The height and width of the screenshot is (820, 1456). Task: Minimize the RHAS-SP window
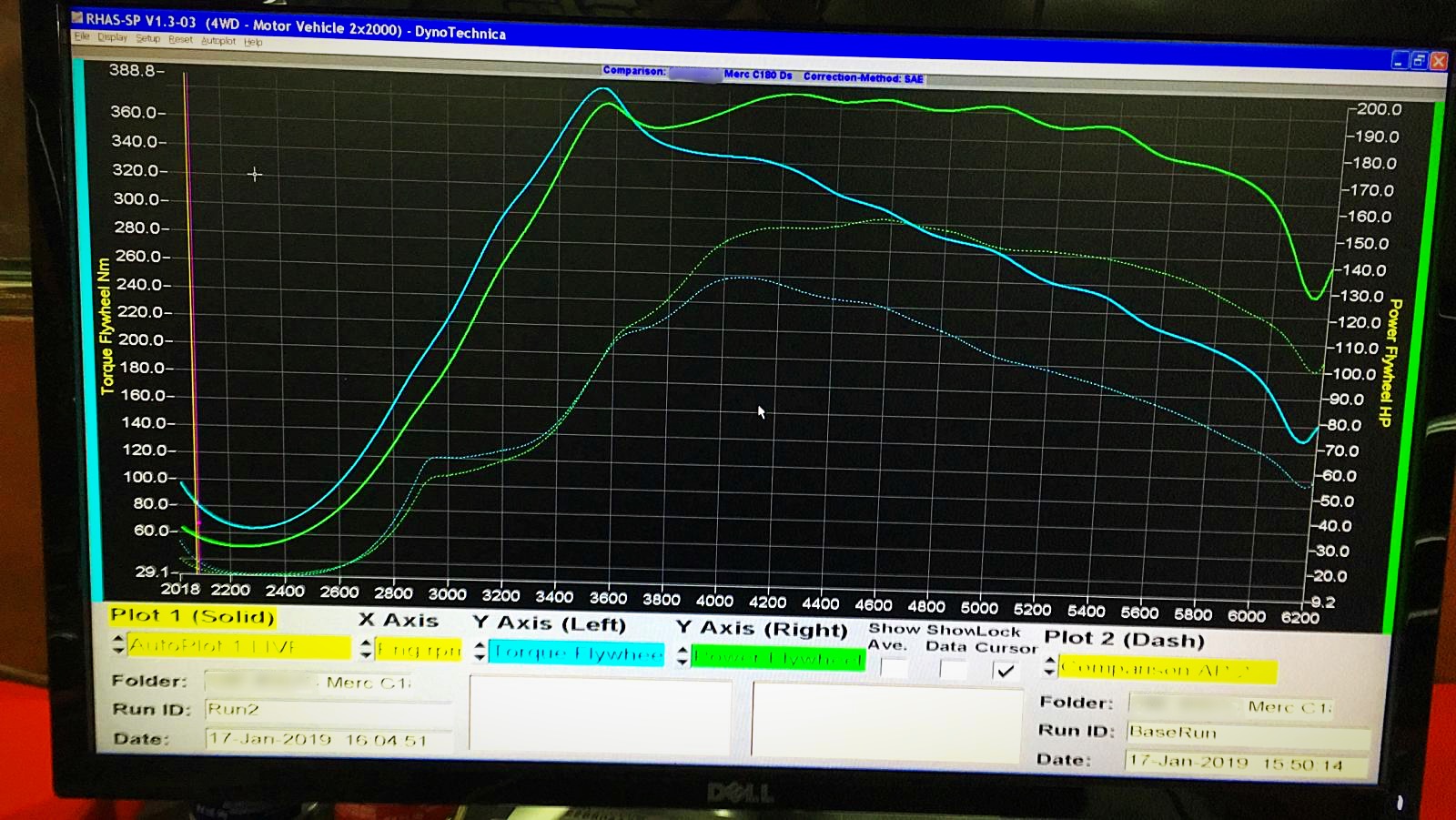pos(1400,60)
